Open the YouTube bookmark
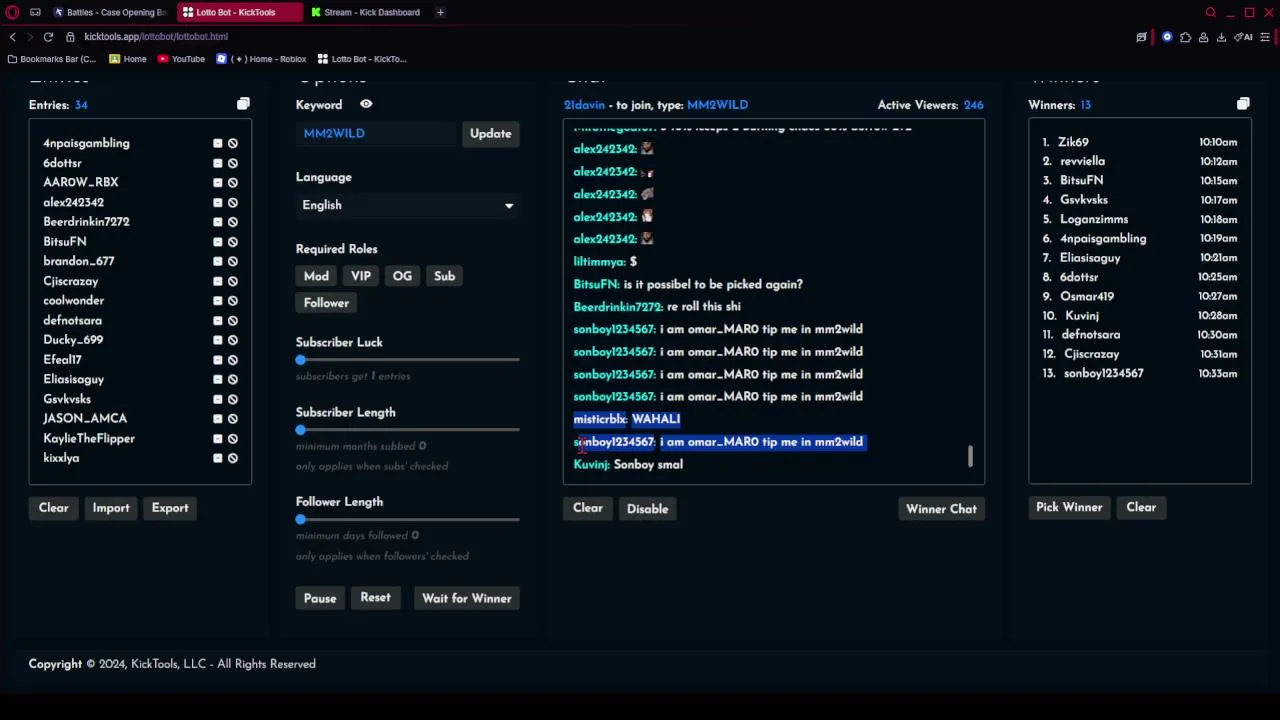1280x720 pixels. 181,59
